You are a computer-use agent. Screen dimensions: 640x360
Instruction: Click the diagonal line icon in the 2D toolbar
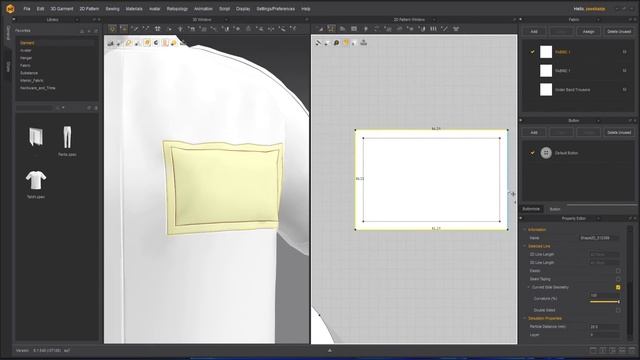click(x=445, y=29)
